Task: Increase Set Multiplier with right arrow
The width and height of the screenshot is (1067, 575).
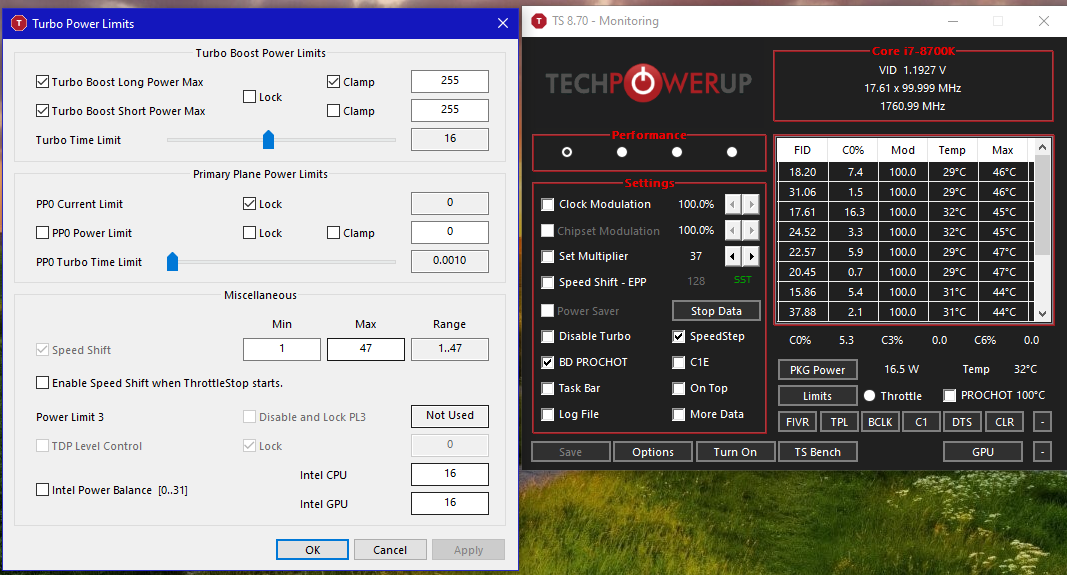Action: click(x=751, y=257)
